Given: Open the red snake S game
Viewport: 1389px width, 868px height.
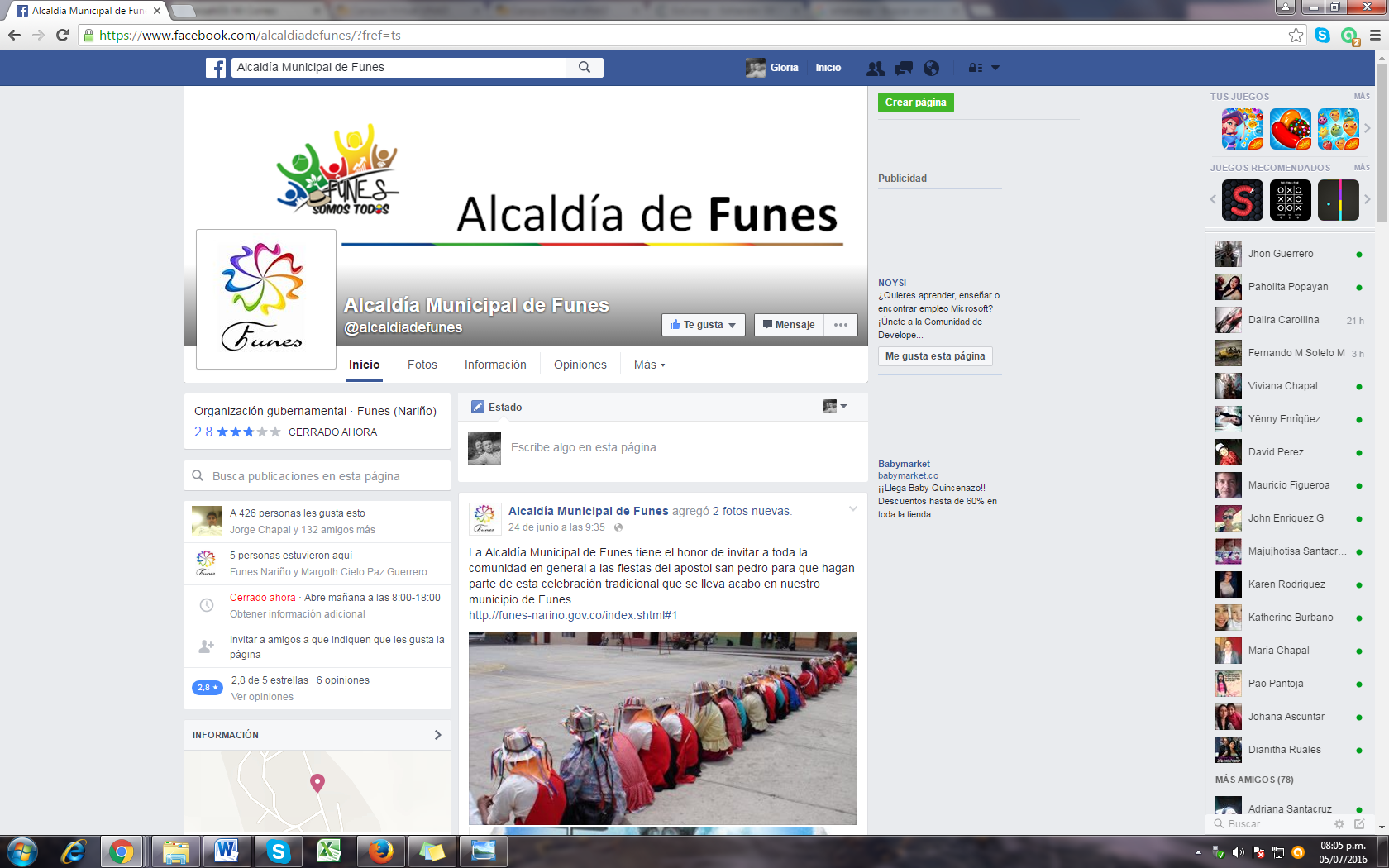Looking at the screenshot, I should 1243,200.
